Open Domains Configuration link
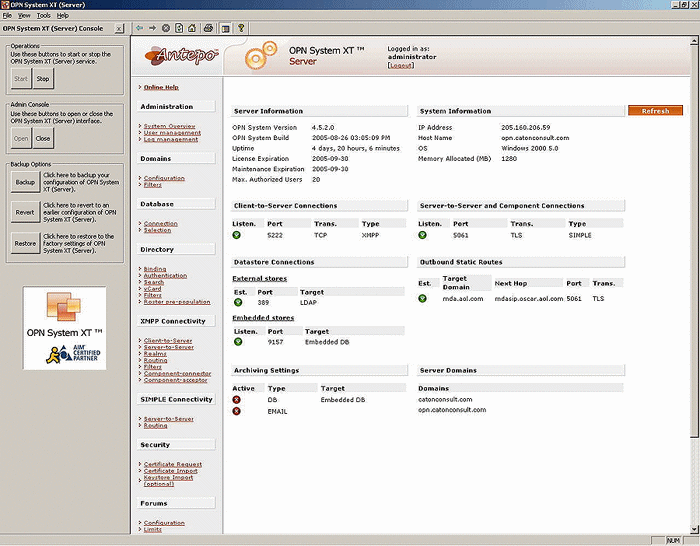 164,178
